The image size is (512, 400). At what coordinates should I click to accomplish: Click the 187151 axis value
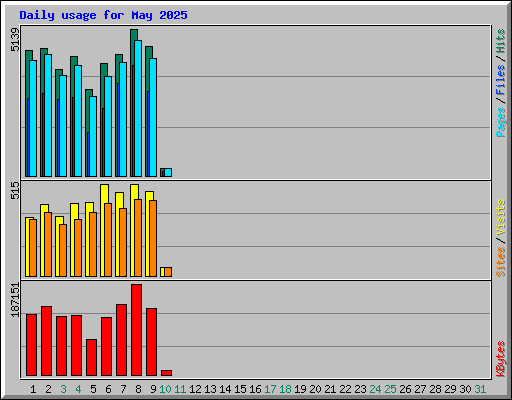[x=15, y=300]
